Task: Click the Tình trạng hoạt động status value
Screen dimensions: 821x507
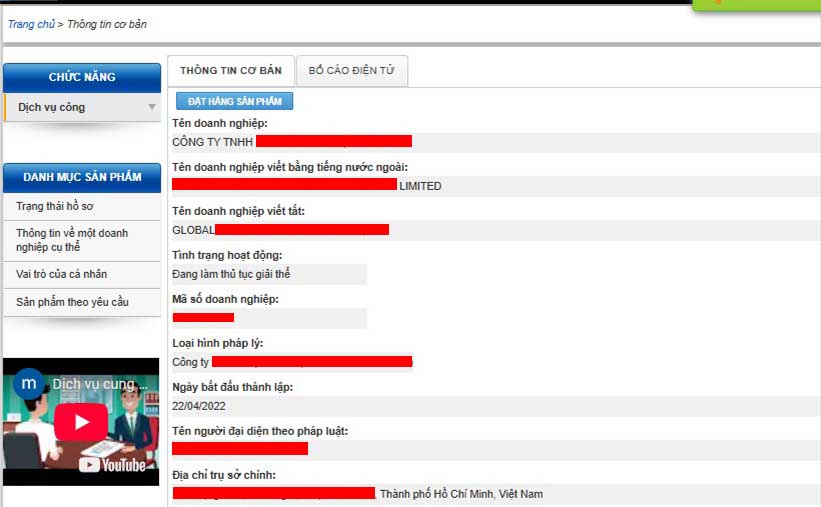Action: coord(231,273)
